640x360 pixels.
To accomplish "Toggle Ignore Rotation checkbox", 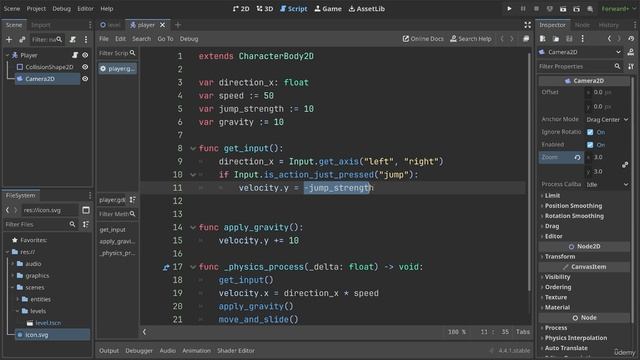I will pos(590,132).
